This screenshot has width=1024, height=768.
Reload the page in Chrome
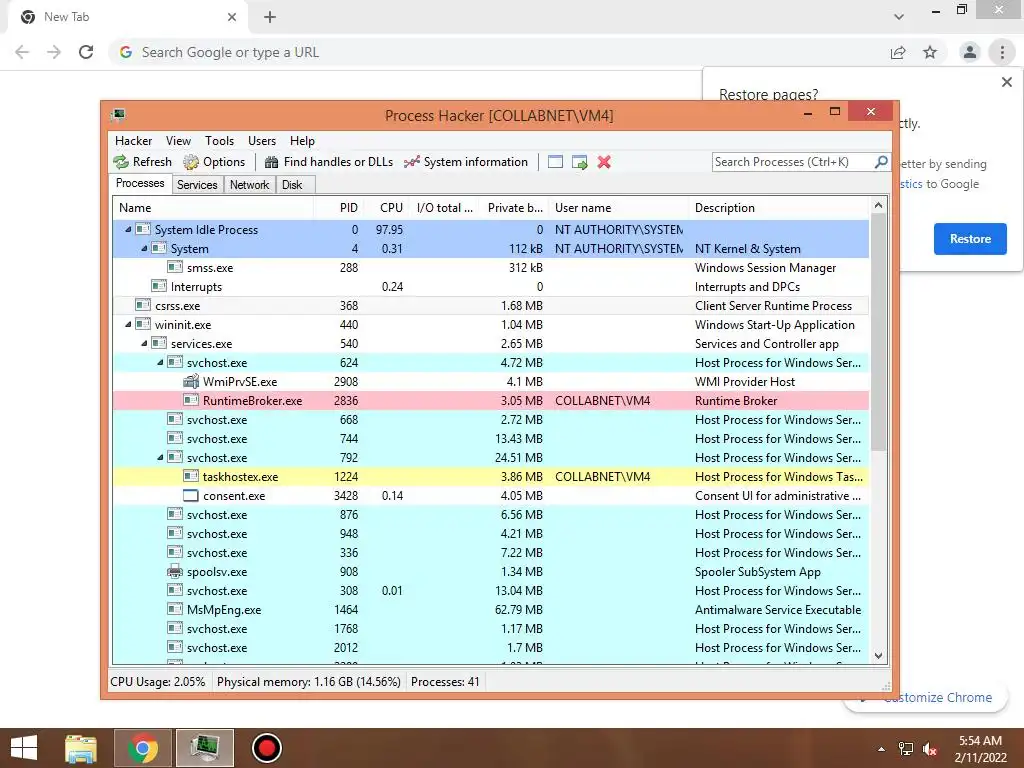click(86, 52)
